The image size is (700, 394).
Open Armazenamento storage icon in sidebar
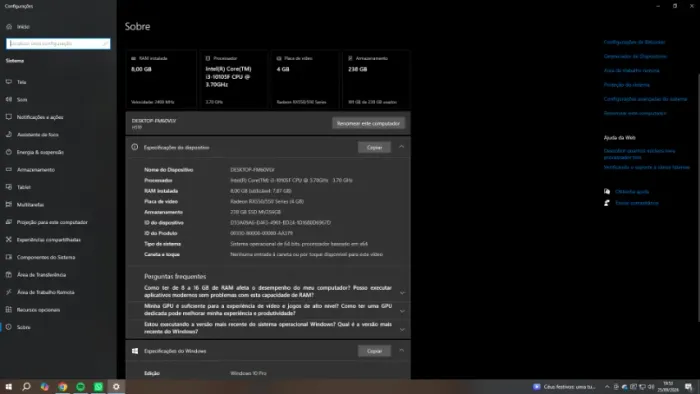click(9, 170)
